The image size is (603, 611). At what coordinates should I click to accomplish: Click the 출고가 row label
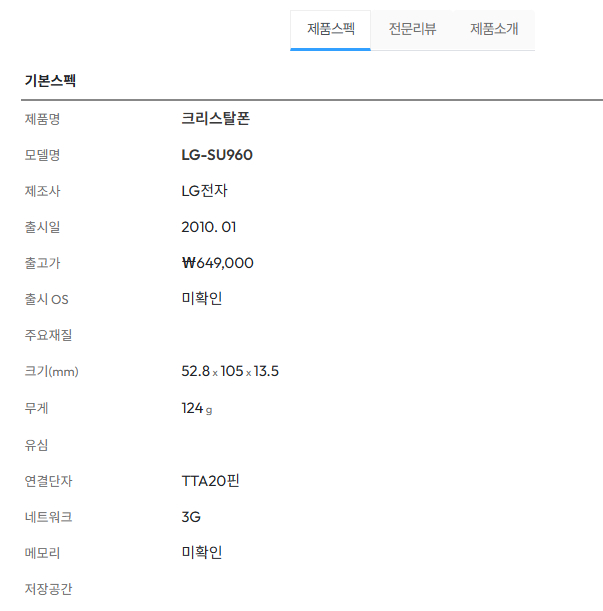42,263
